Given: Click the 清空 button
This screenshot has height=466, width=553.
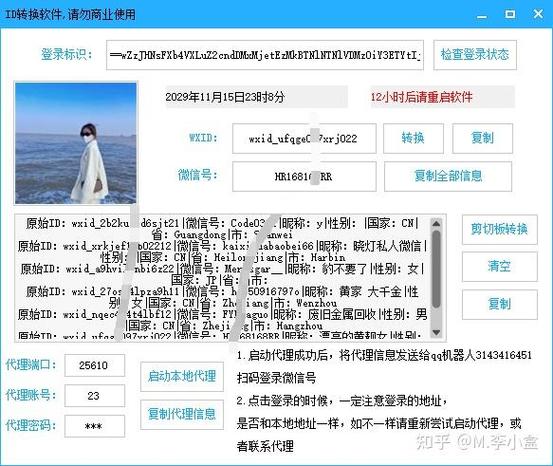Looking at the screenshot, I should [499, 266].
